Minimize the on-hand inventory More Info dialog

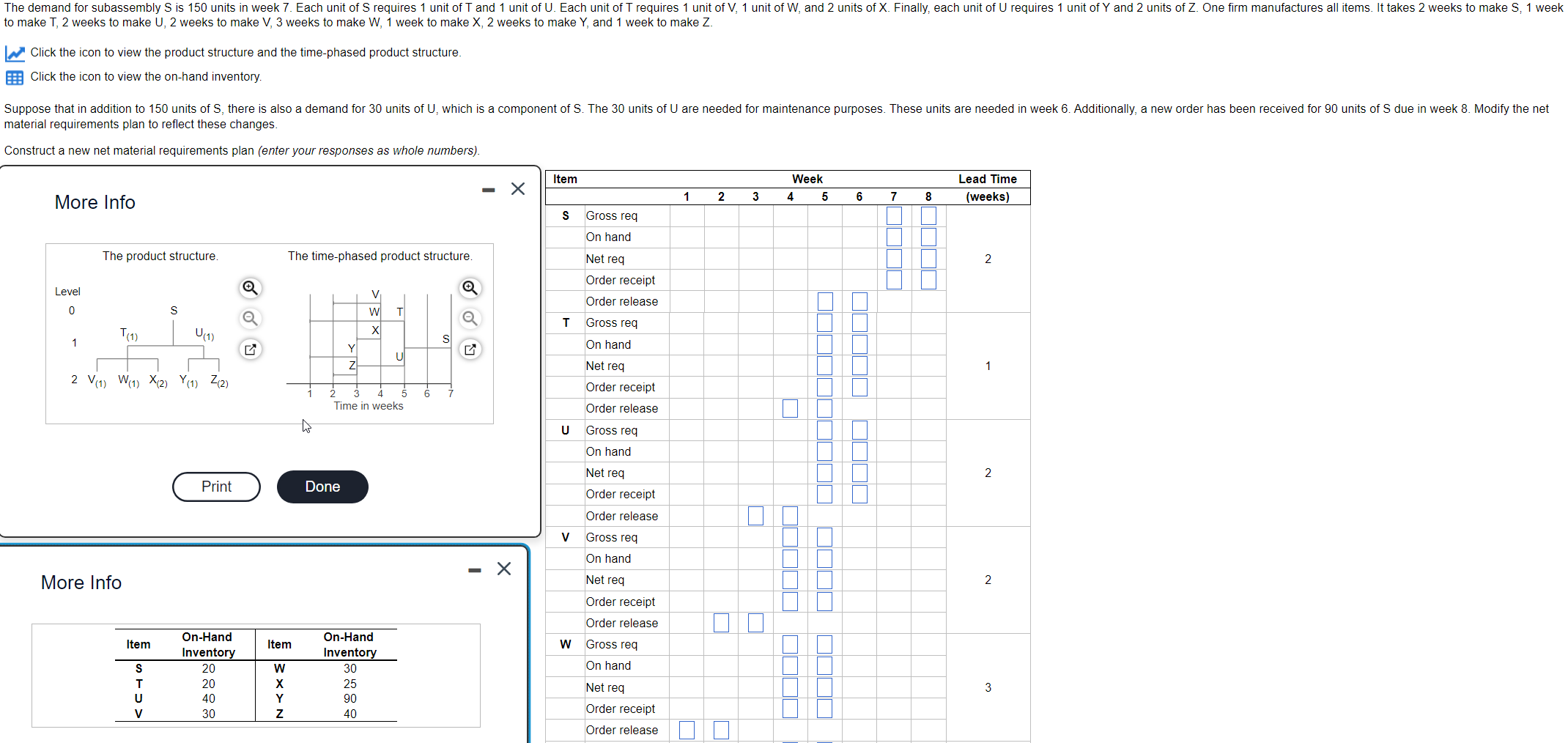point(475,570)
